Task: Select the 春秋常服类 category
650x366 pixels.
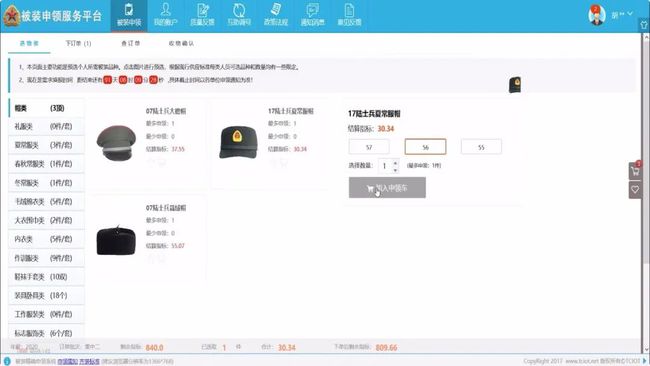Action: click(46, 164)
